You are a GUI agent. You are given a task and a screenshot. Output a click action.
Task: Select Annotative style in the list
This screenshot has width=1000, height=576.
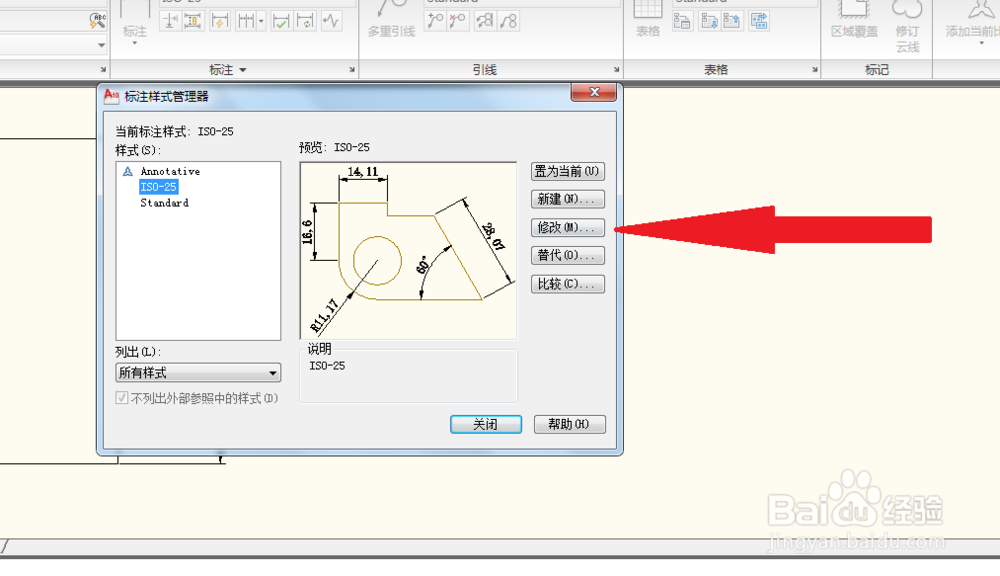pos(170,172)
